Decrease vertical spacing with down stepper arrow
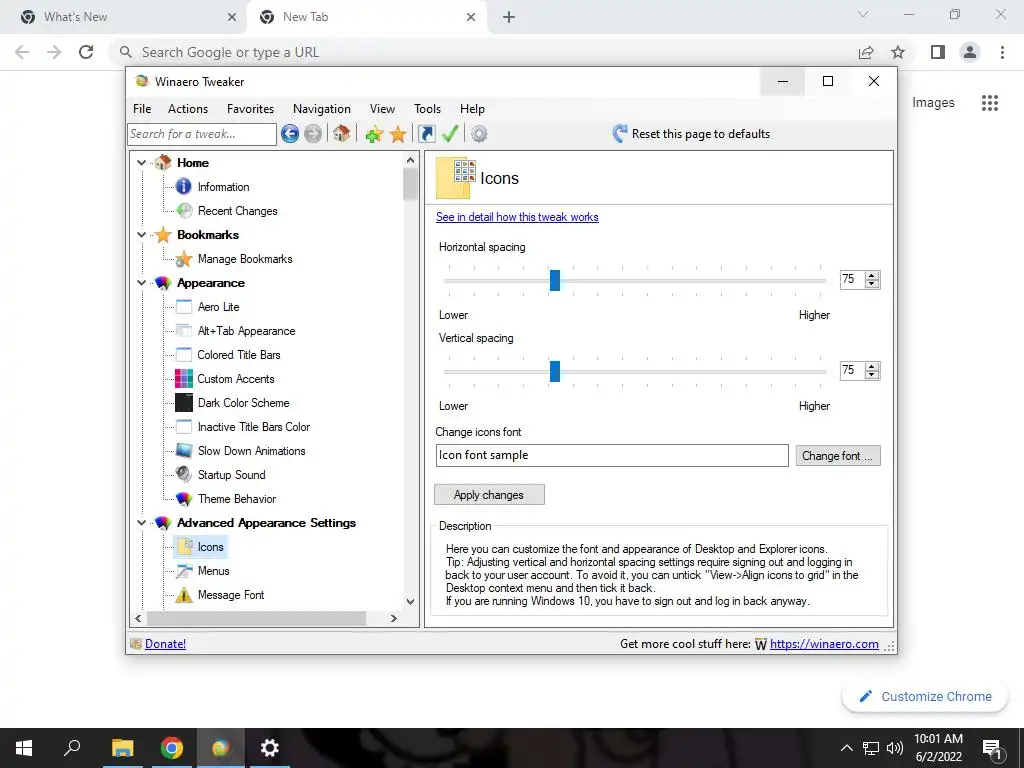The width and height of the screenshot is (1024, 768). (872, 375)
